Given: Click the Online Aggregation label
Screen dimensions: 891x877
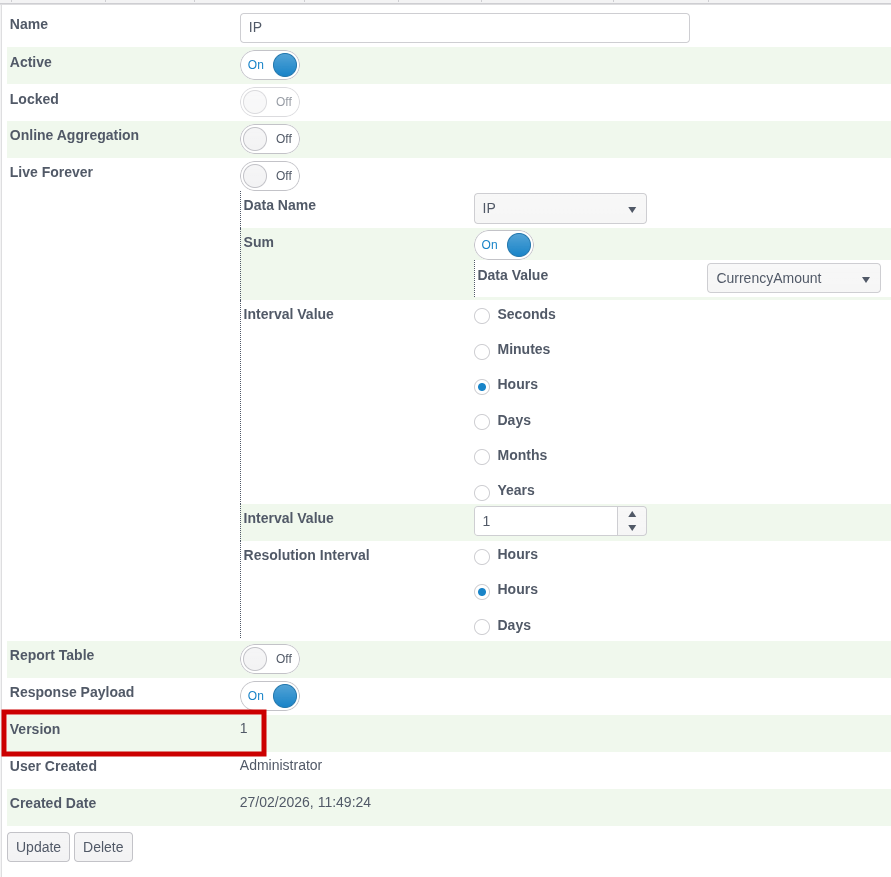Looking at the screenshot, I should (x=74, y=135).
